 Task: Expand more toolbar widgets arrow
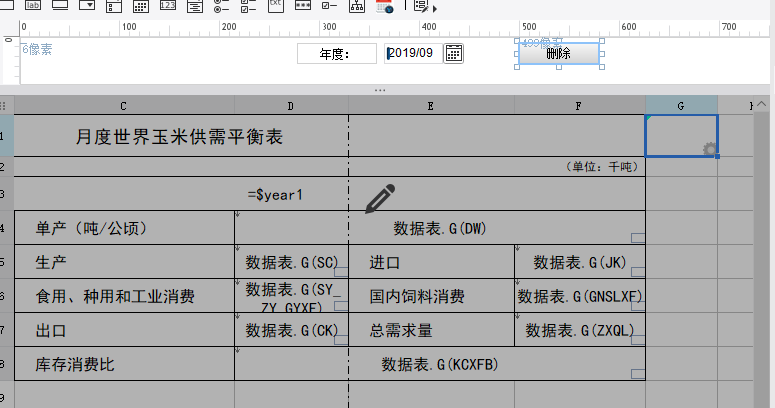[x=434, y=8]
